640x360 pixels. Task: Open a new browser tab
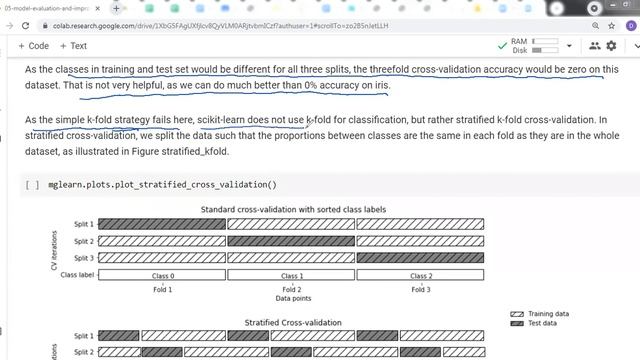click(116, 8)
